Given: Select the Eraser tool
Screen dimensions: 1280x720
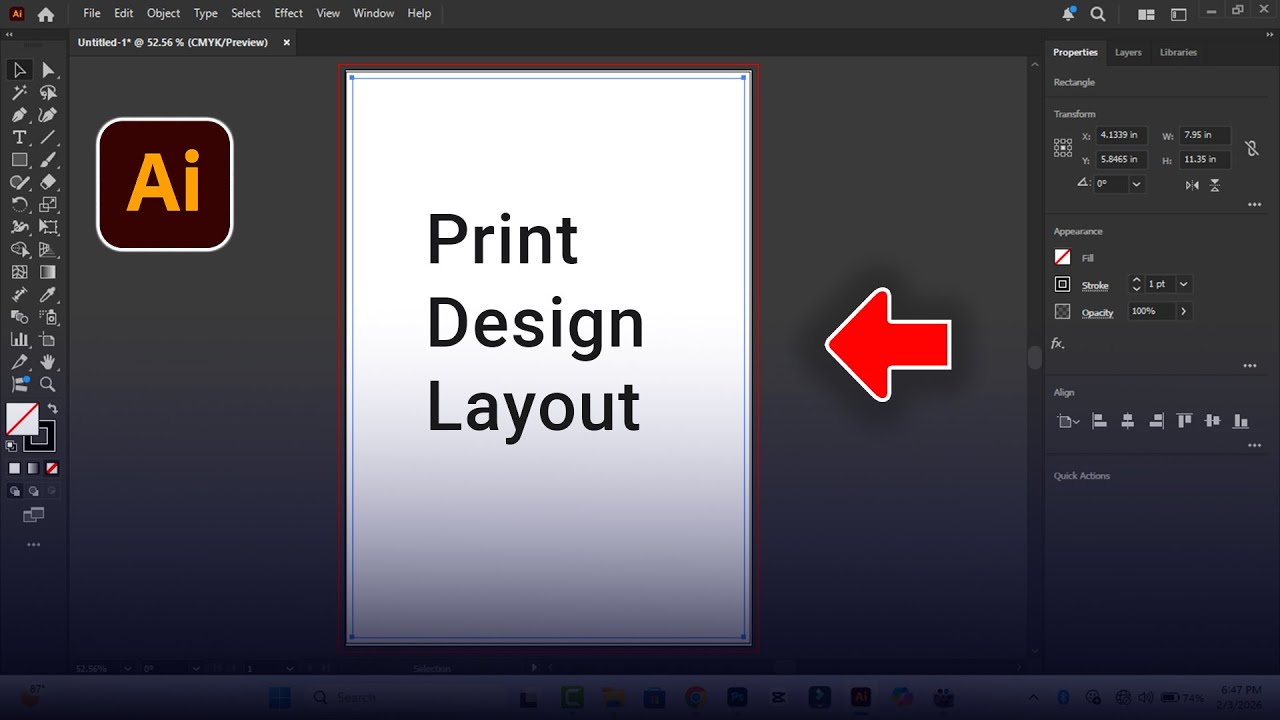Looking at the screenshot, I should 48,182.
